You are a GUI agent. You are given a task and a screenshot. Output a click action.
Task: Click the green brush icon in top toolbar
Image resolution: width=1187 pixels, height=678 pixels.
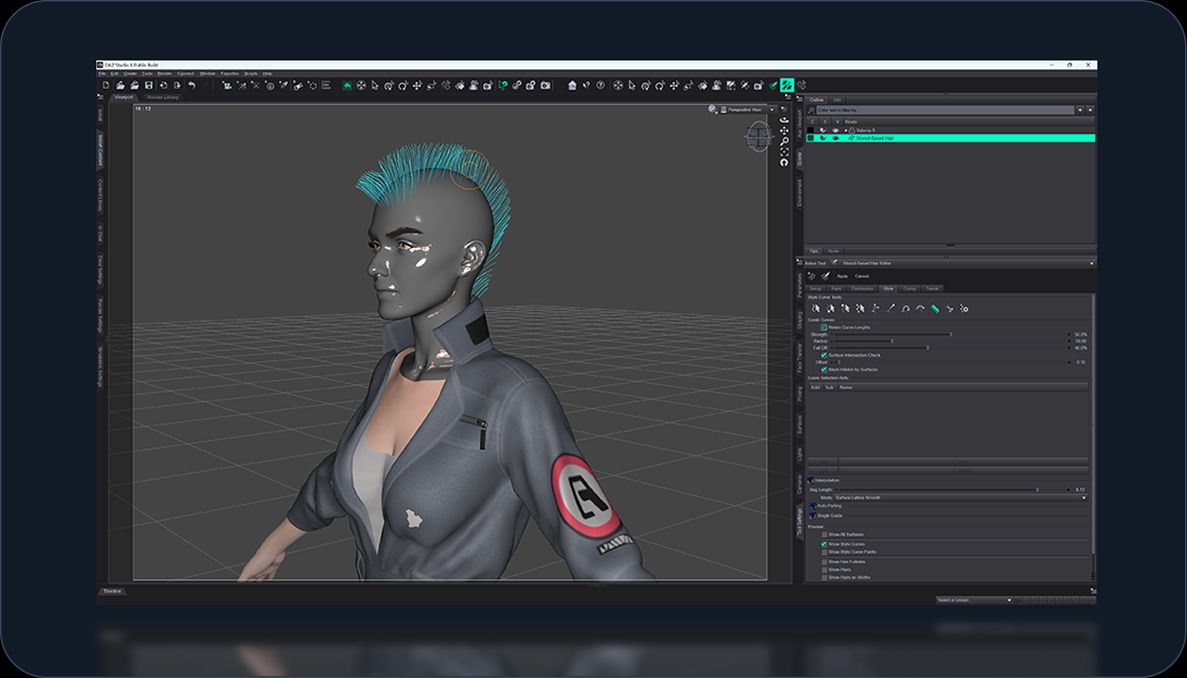click(x=774, y=86)
